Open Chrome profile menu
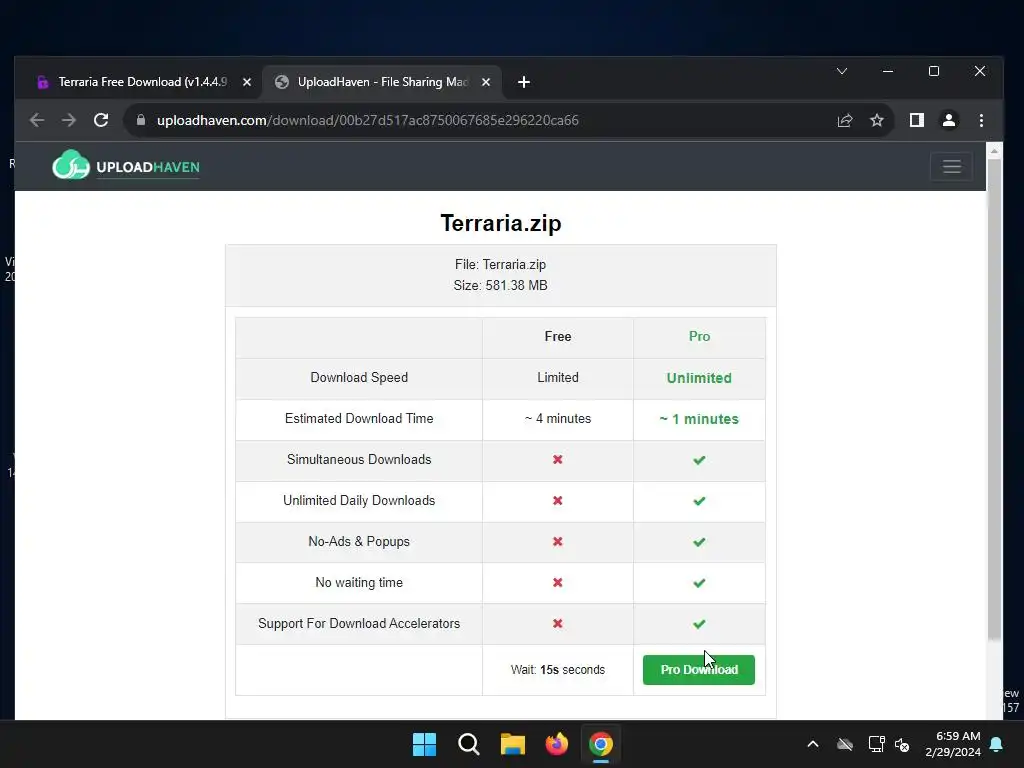Image resolution: width=1024 pixels, height=768 pixels. (948, 120)
